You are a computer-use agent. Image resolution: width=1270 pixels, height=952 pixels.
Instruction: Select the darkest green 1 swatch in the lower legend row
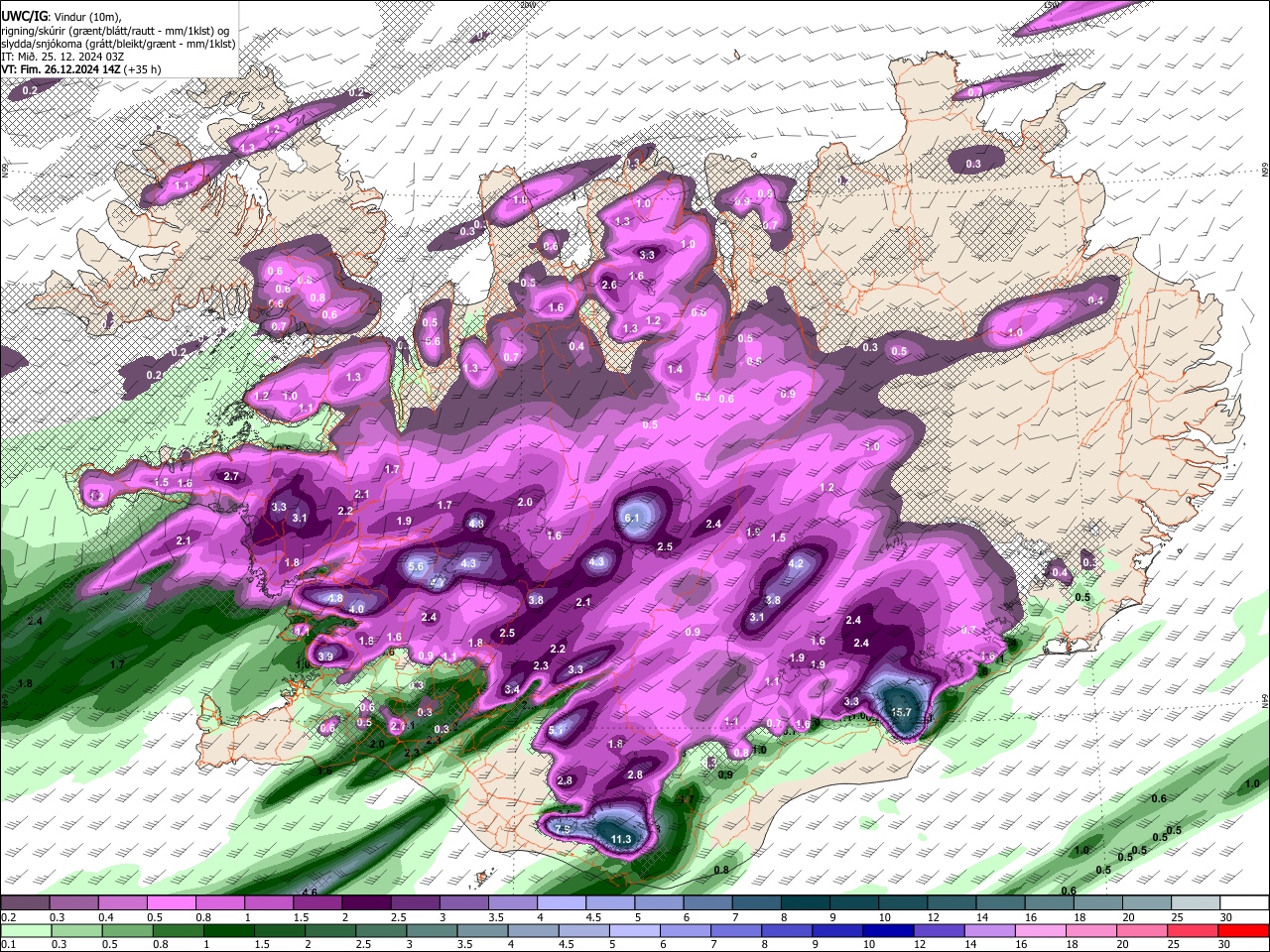click(x=228, y=930)
